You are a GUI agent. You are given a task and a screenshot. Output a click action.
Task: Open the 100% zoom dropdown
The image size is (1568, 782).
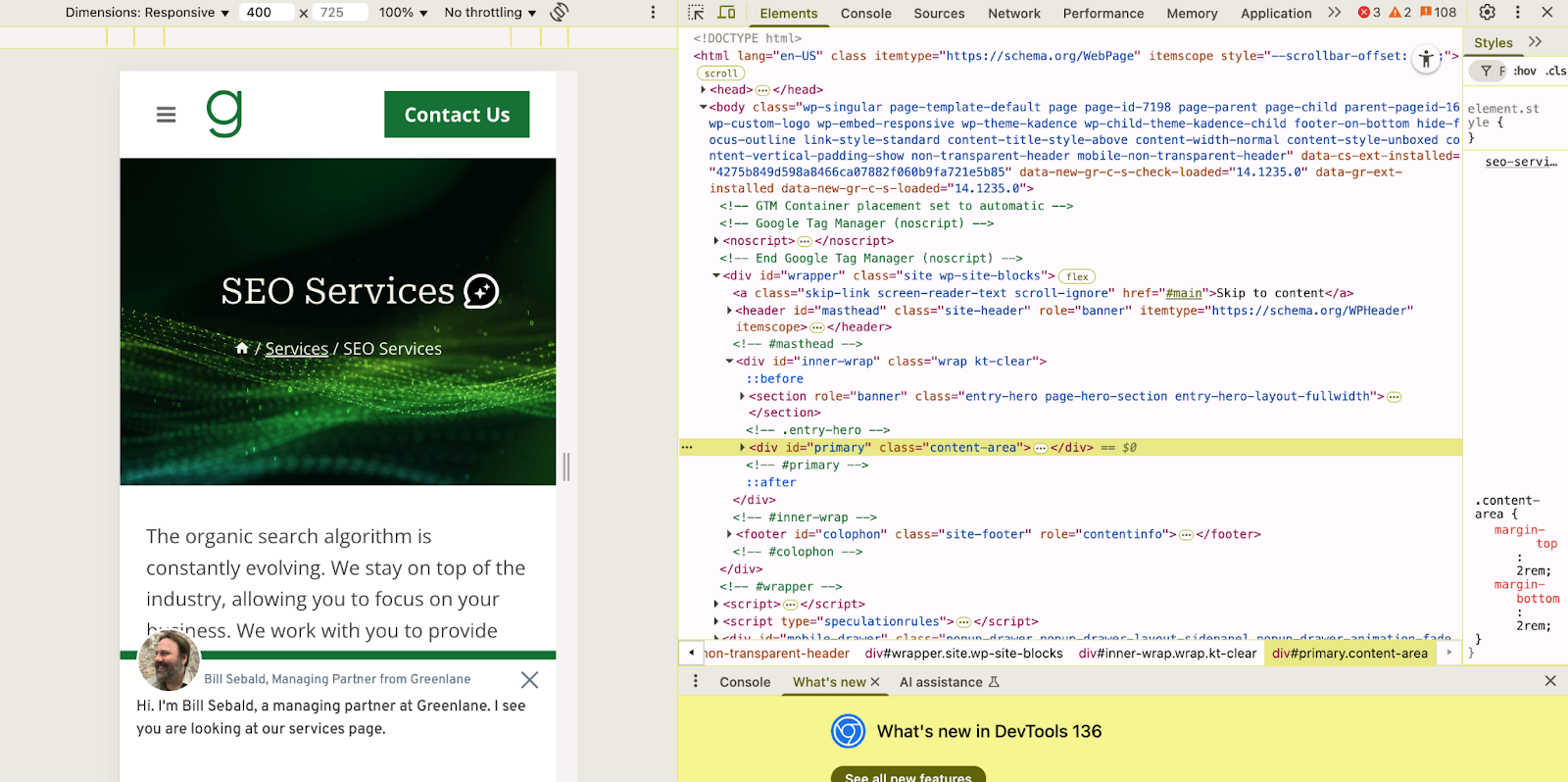click(404, 13)
